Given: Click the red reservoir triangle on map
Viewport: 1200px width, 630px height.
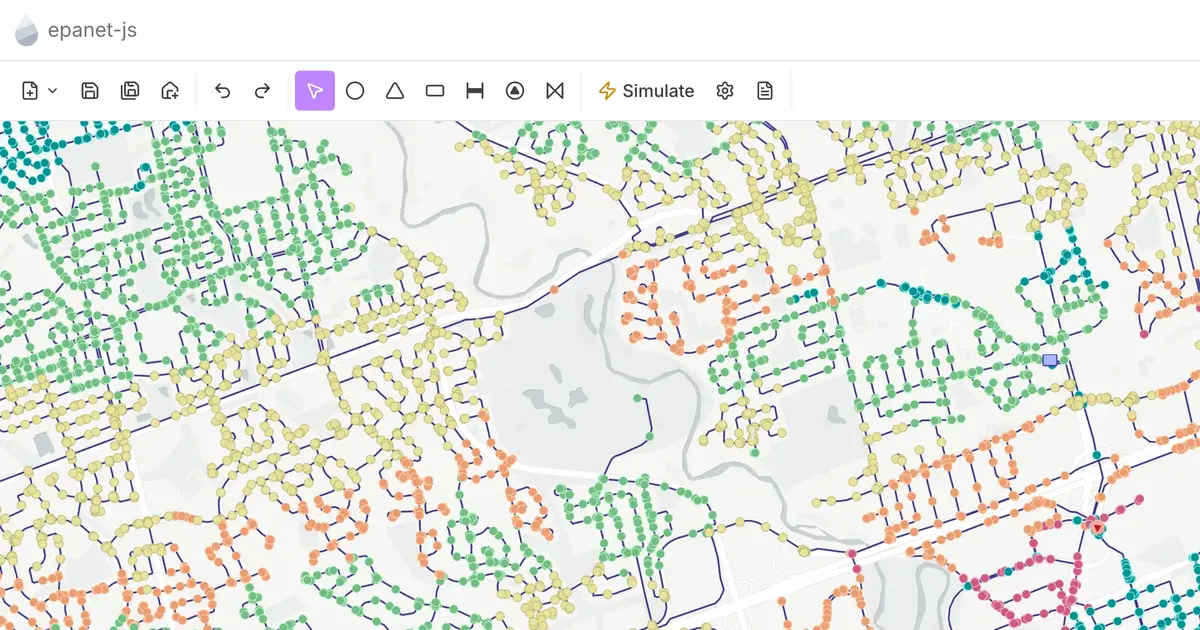Looking at the screenshot, I should pyautogui.click(x=1097, y=526).
